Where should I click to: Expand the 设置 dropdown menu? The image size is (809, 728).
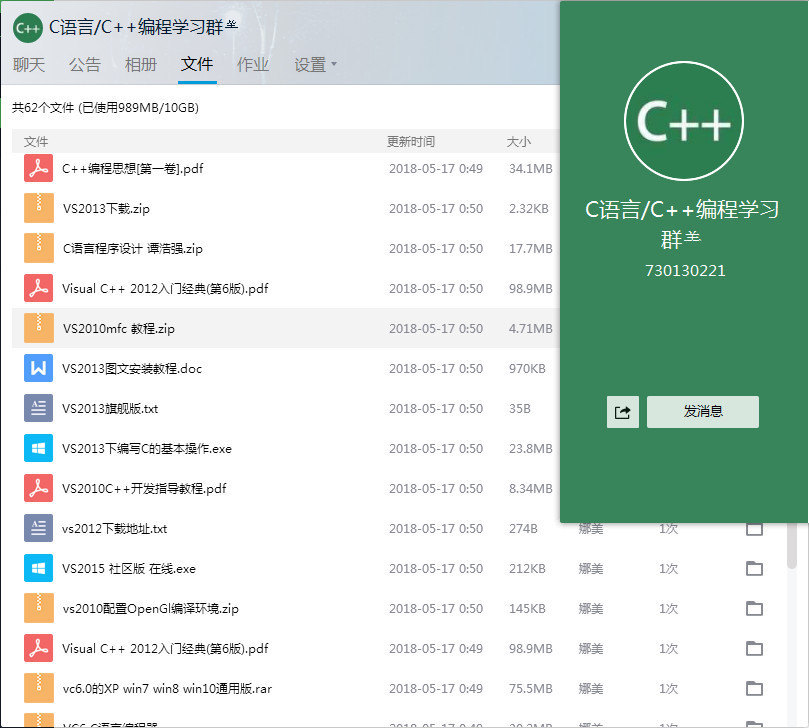tap(315, 64)
